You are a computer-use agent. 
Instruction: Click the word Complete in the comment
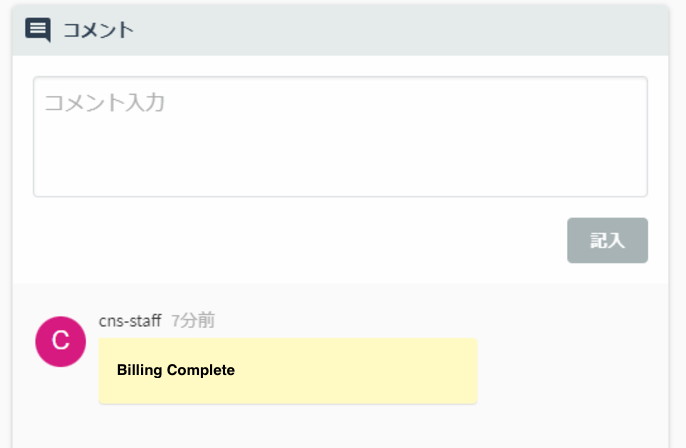(201, 370)
